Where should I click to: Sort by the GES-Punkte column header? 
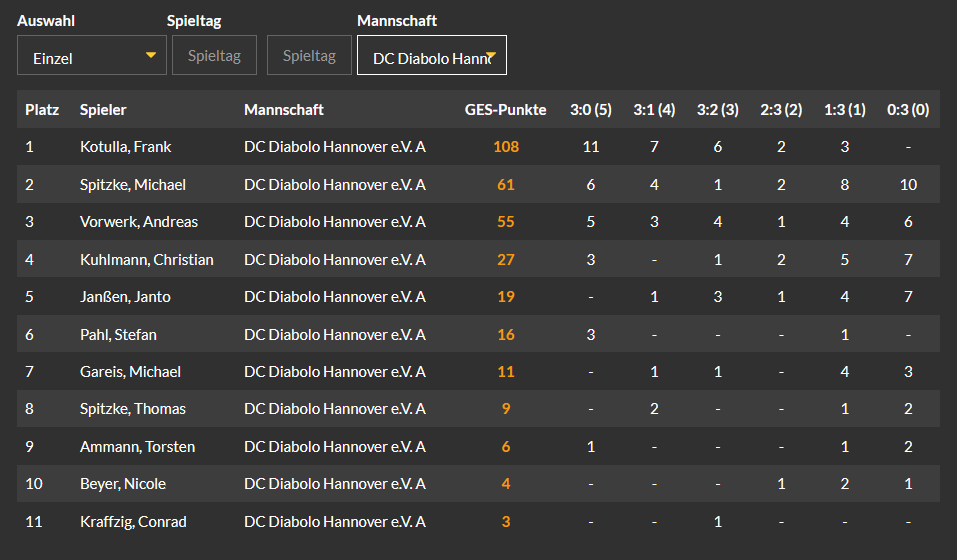tap(505, 109)
